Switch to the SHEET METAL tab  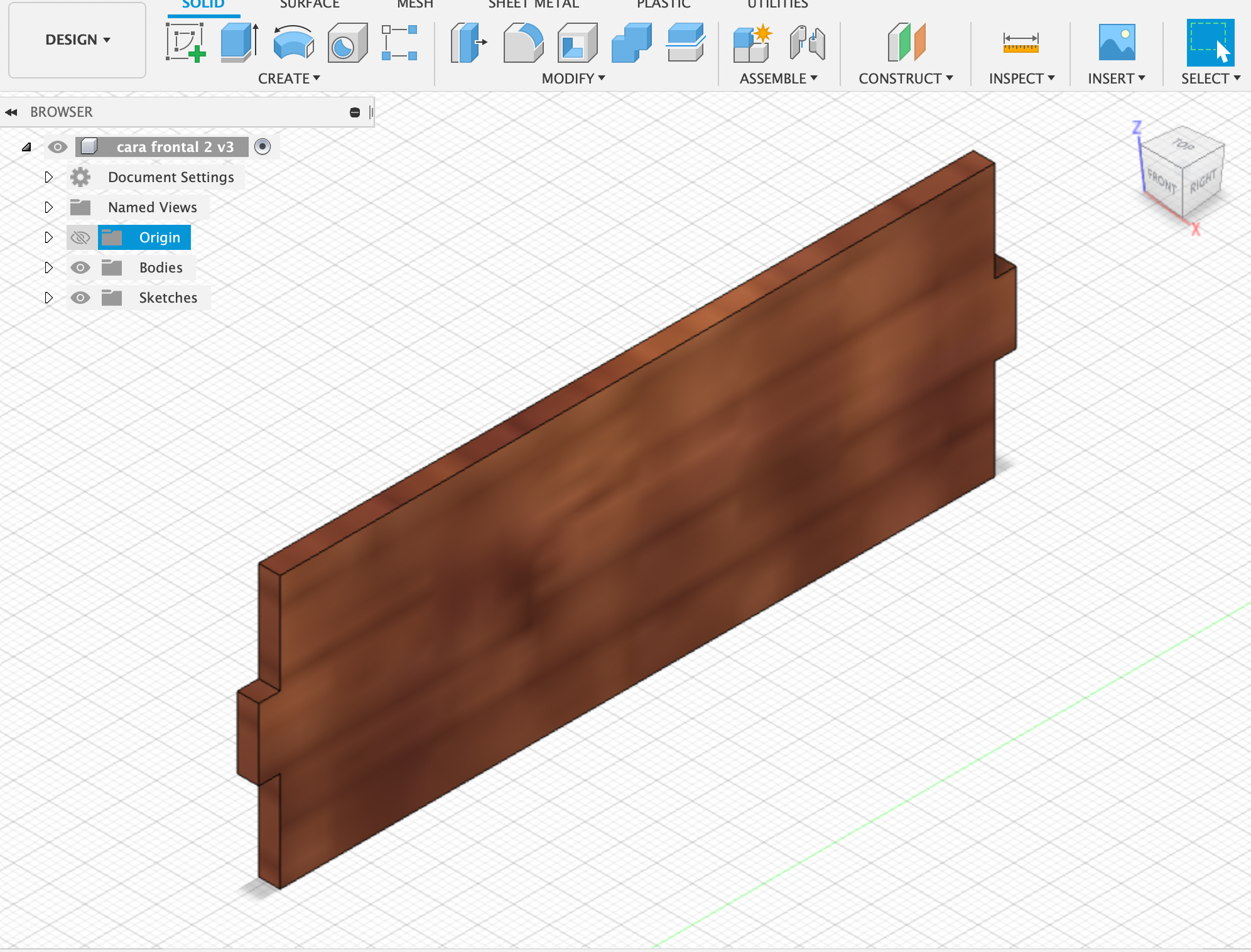click(534, 4)
